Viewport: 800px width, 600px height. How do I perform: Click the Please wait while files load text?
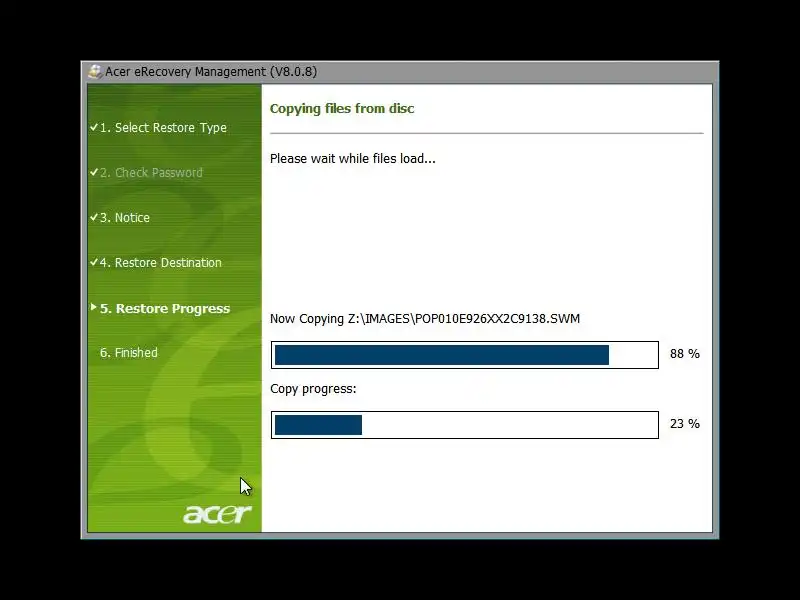pyautogui.click(x=353, y=159)
